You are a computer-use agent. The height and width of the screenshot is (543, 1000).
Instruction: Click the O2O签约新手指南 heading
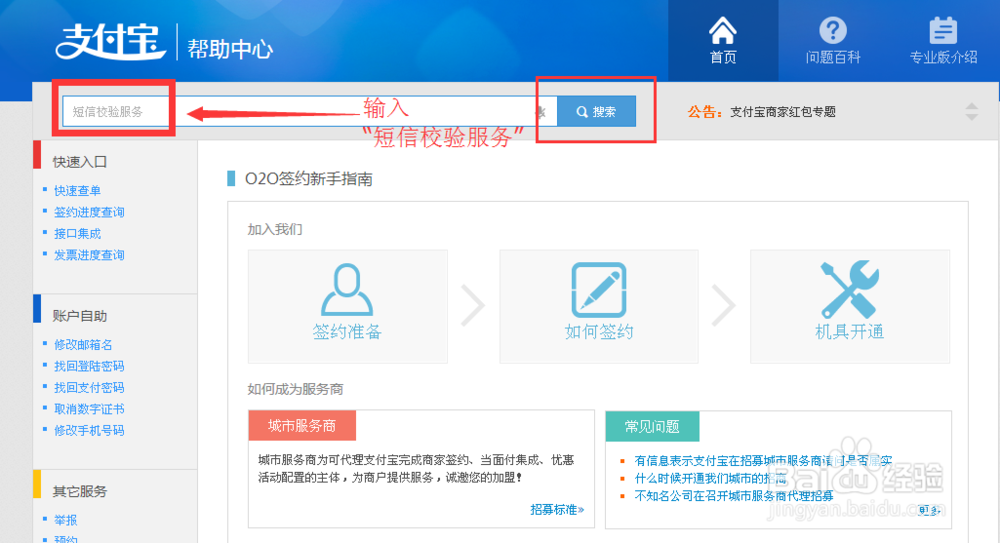pyautogui.click(x=309, y=179)
